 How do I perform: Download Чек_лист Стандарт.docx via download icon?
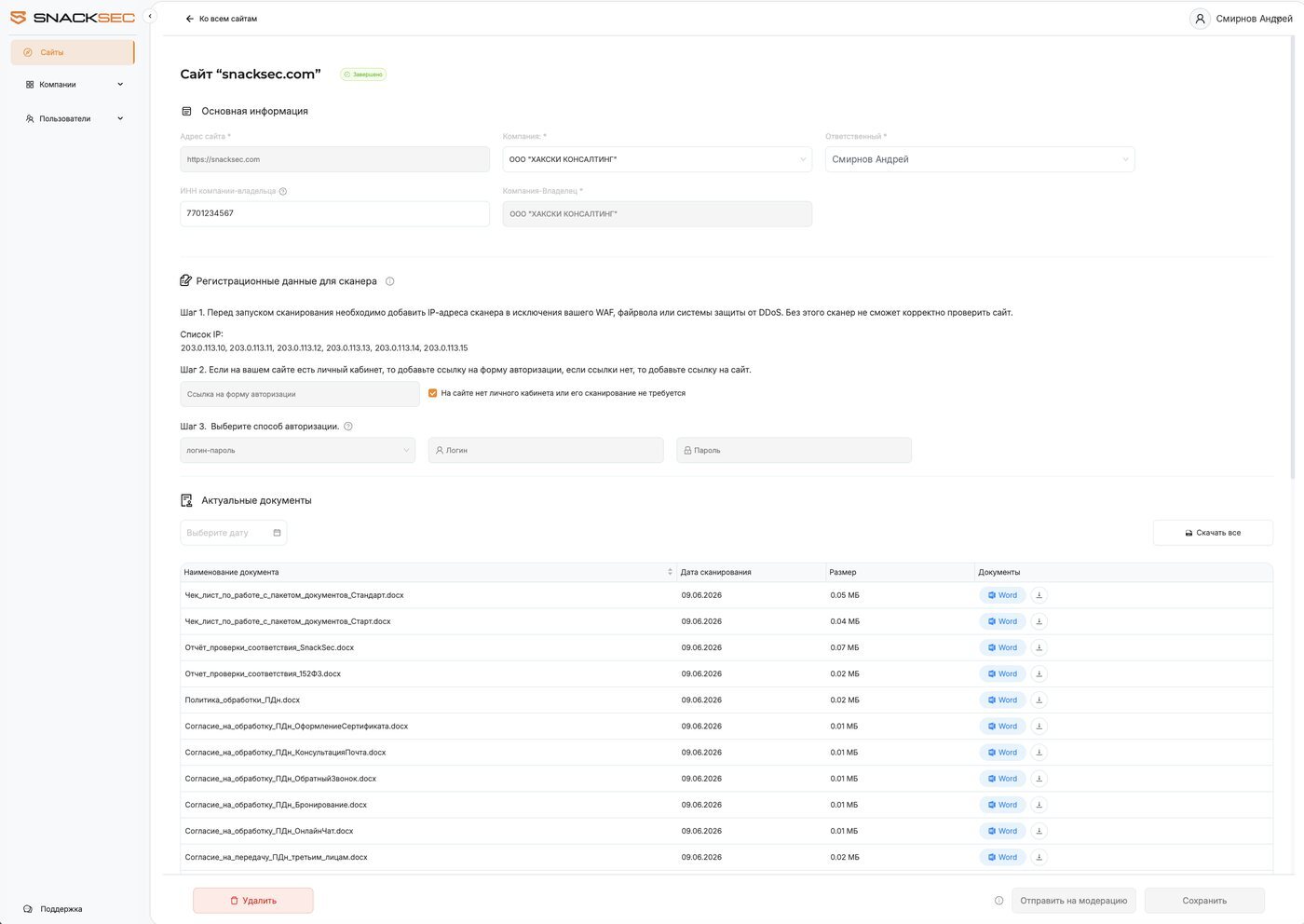[x=1039, y=595]
